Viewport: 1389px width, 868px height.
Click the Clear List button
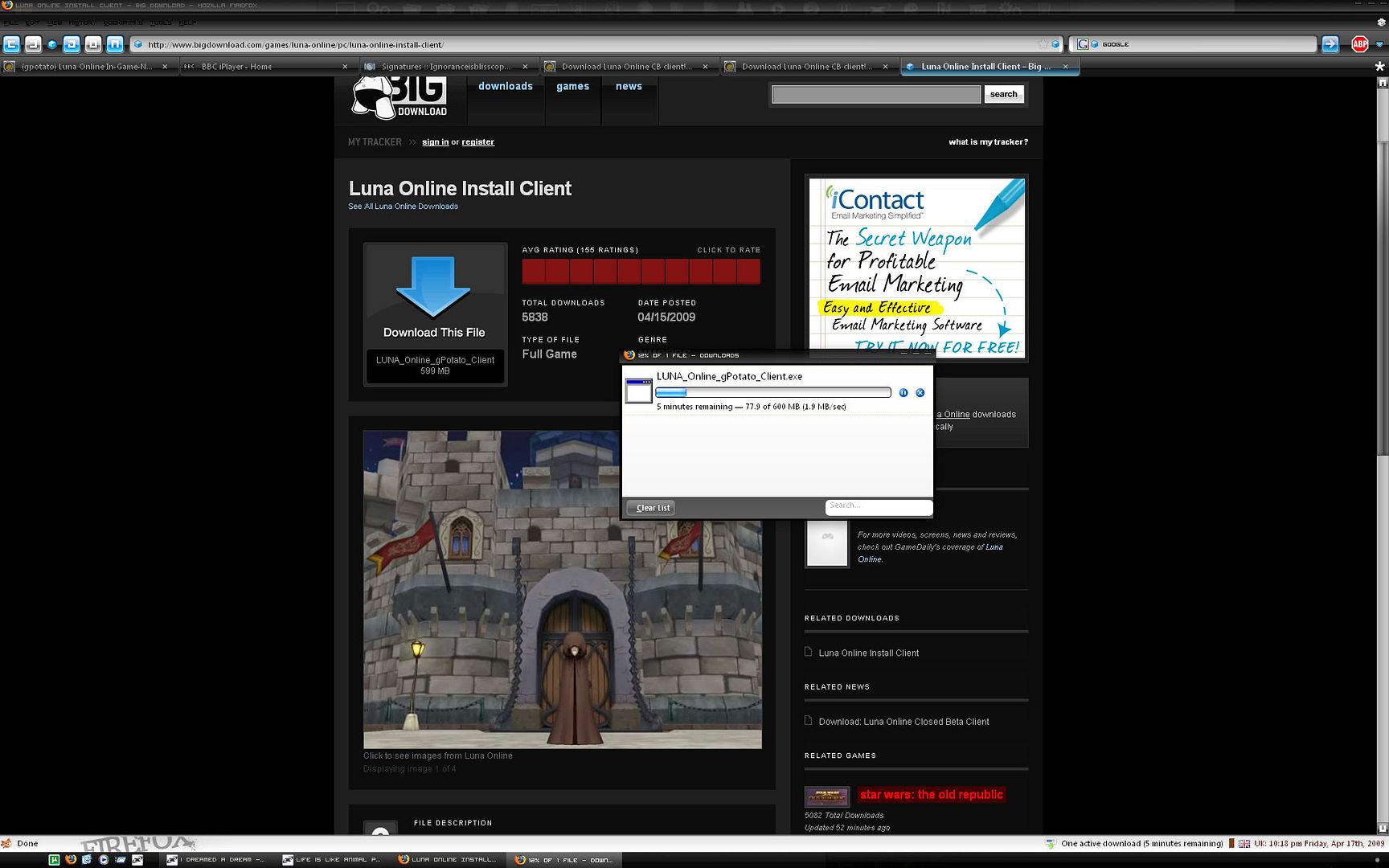click(x=652, y=508)
